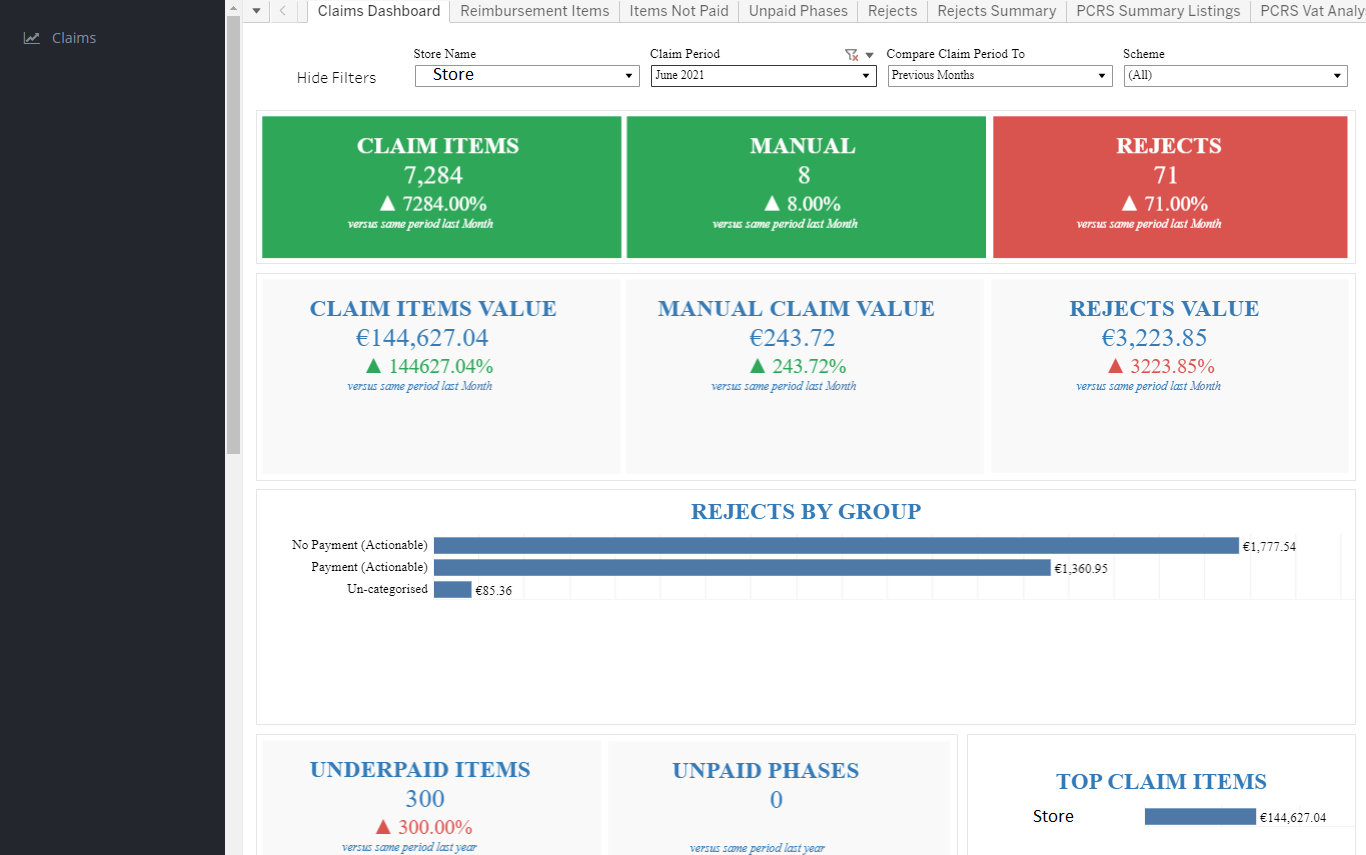Click the €85.36 bar value

[x=493, y=591]
